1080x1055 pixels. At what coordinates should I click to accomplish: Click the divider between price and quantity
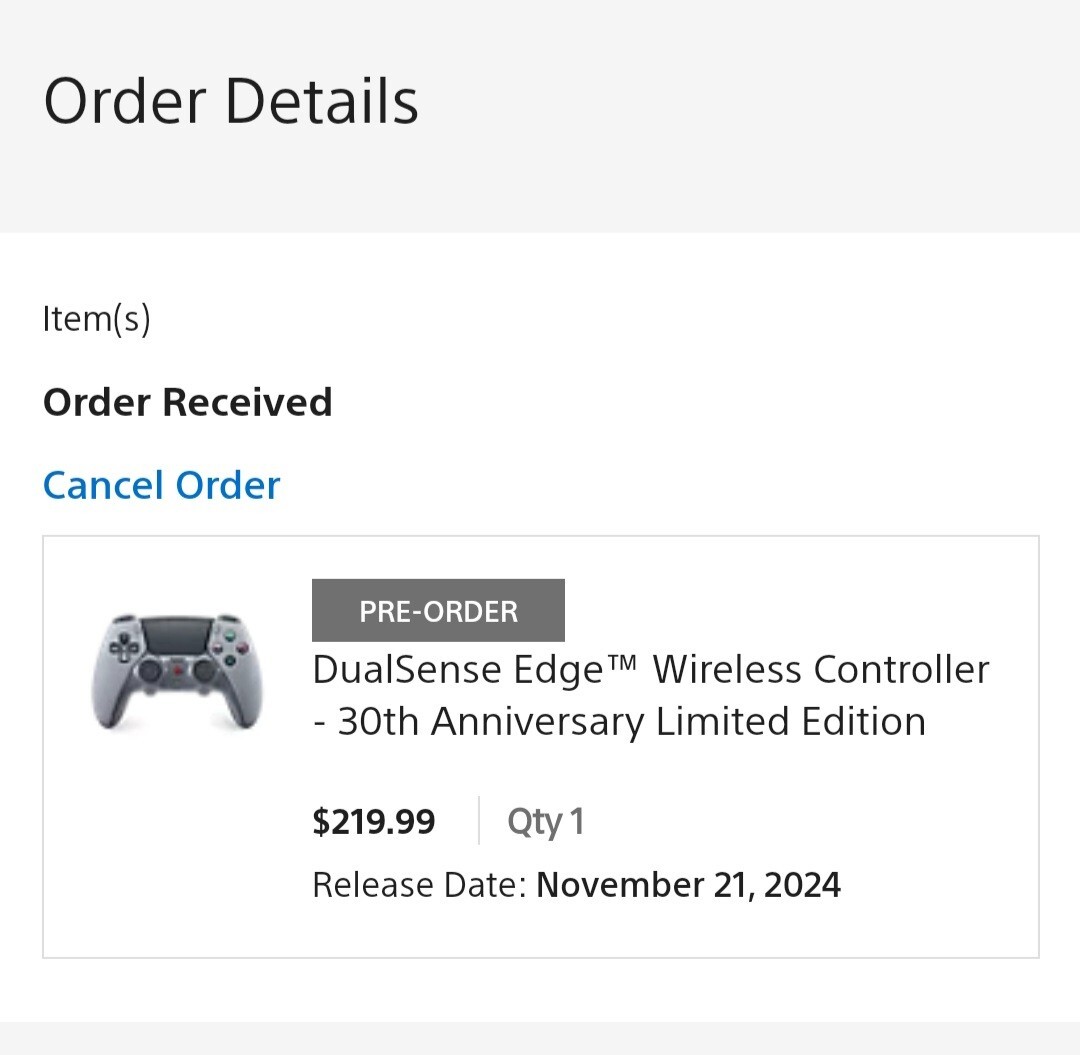click(479, 821)
